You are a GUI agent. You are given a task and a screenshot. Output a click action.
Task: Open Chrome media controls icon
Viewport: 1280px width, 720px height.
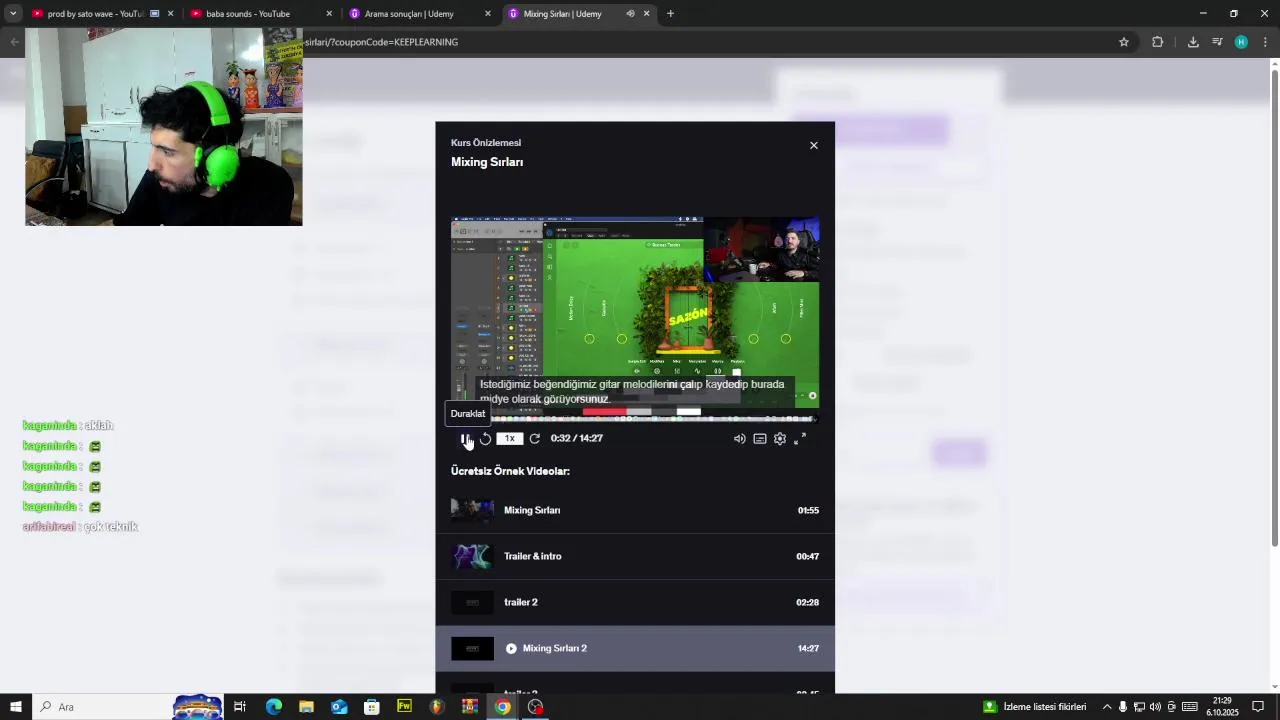[1217, 42]
